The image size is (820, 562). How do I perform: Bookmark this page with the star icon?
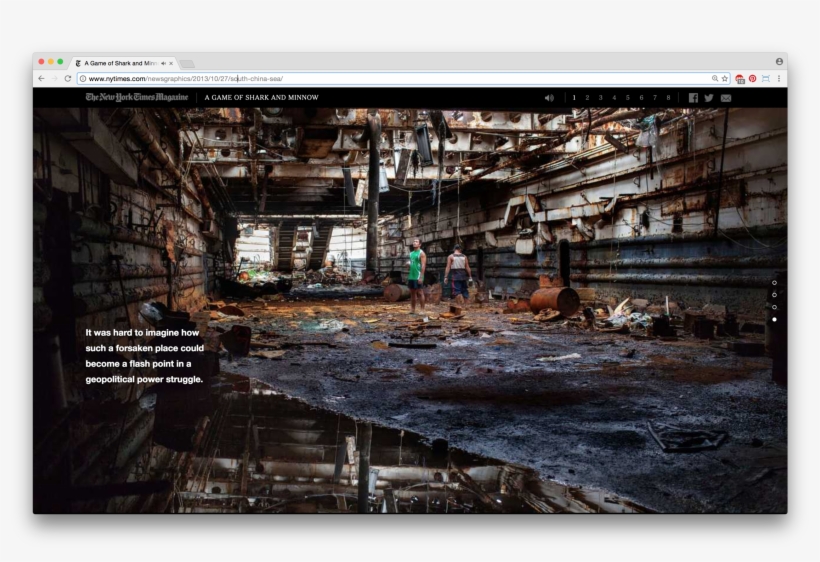click(725, 78)
